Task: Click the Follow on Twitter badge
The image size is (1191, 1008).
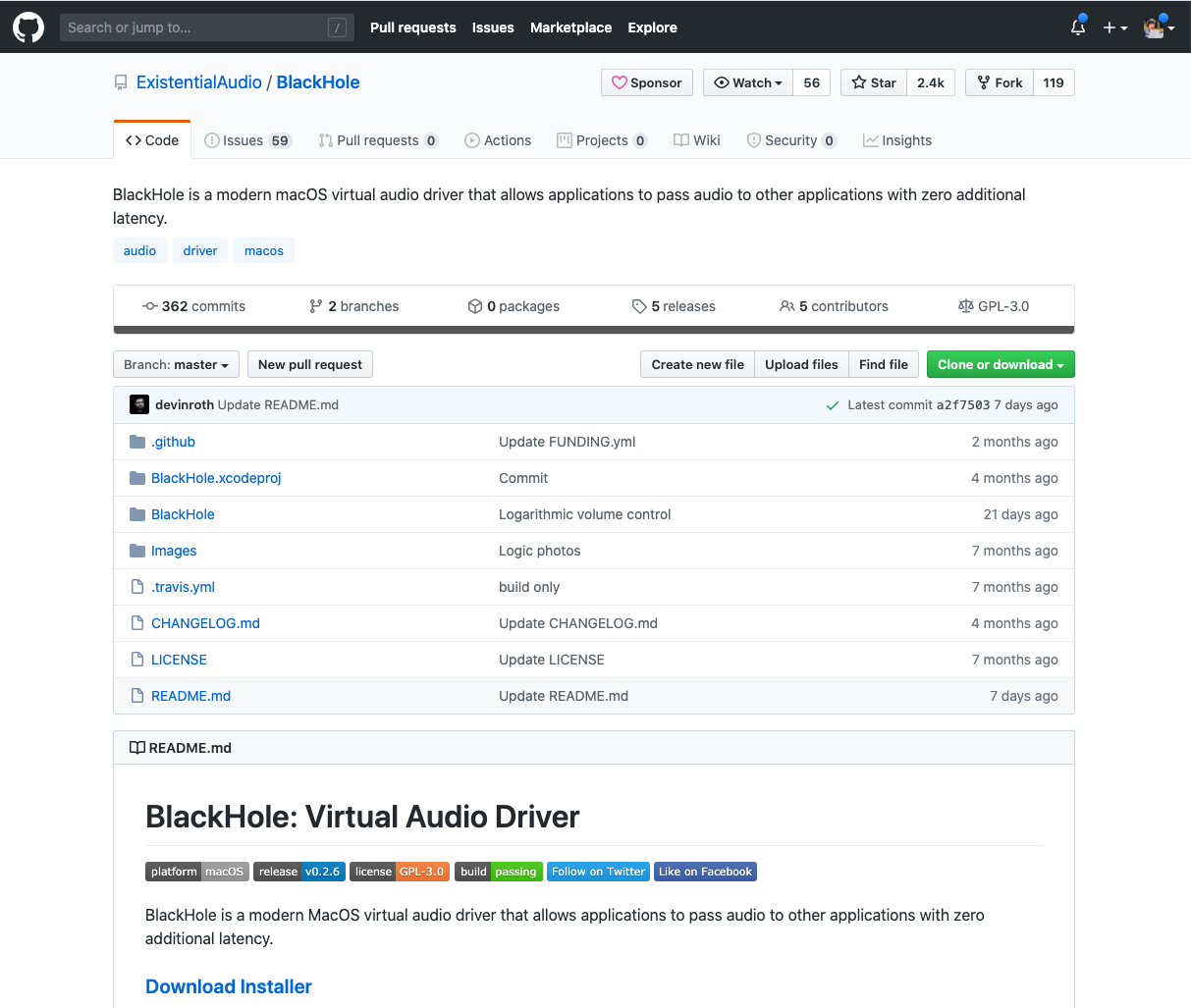Action: (x=598, y=872)
